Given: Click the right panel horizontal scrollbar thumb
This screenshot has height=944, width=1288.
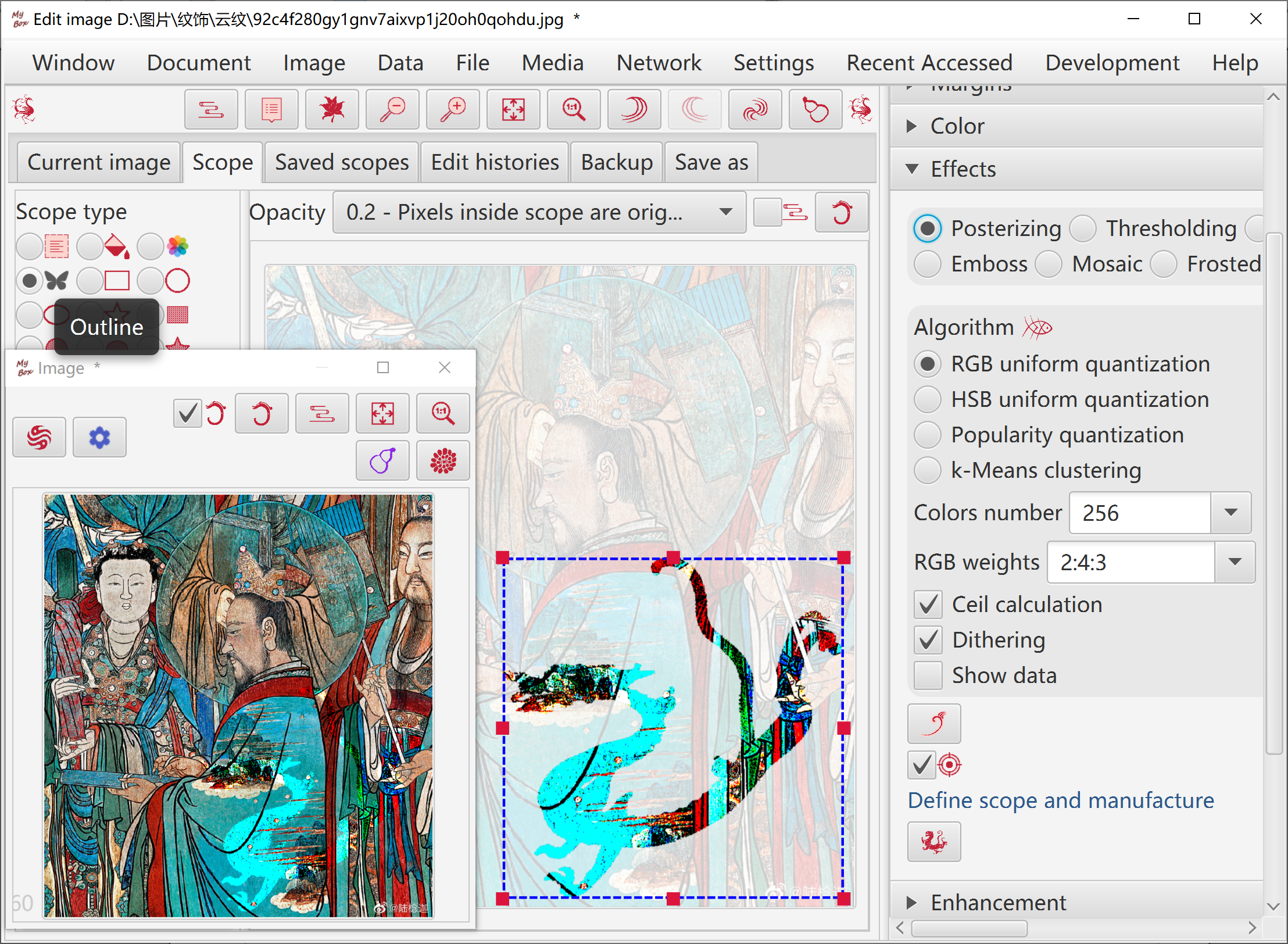Looking at the screenshot, I should click(969, 928).
